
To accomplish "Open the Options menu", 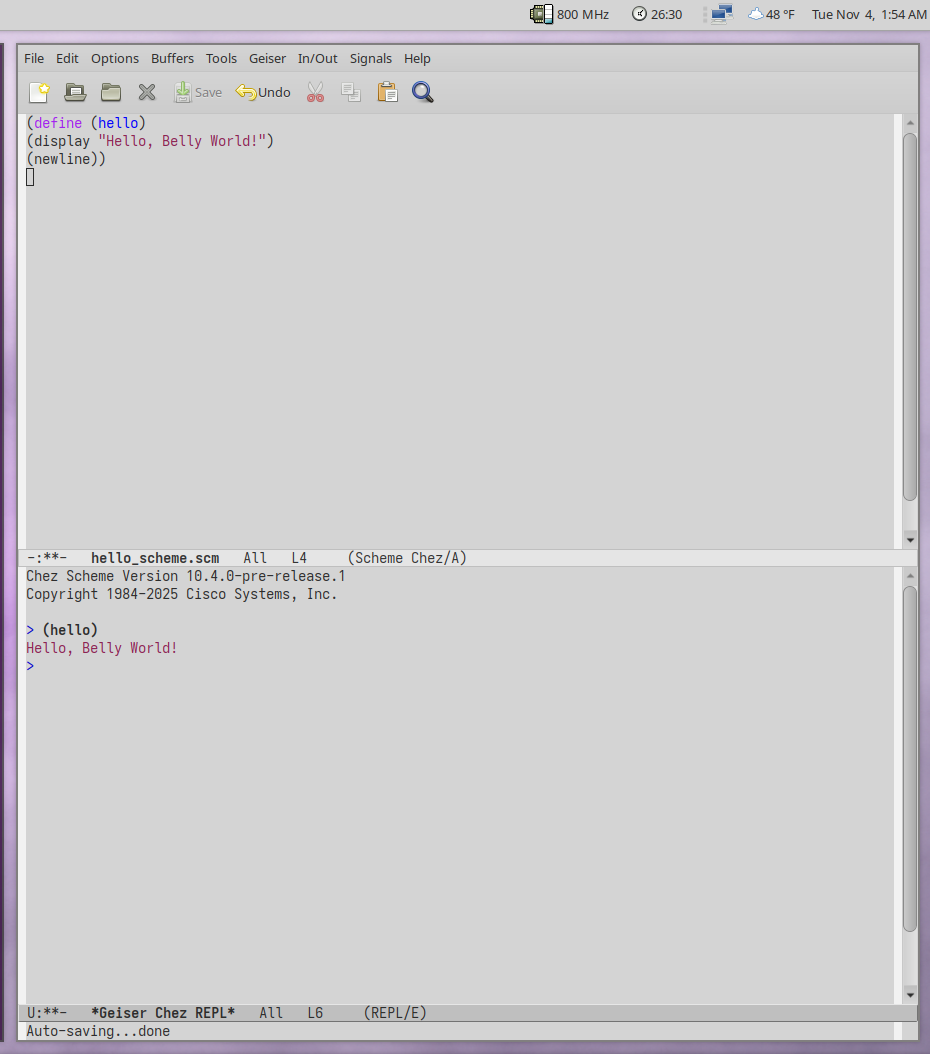I will (x=115, y=58).
